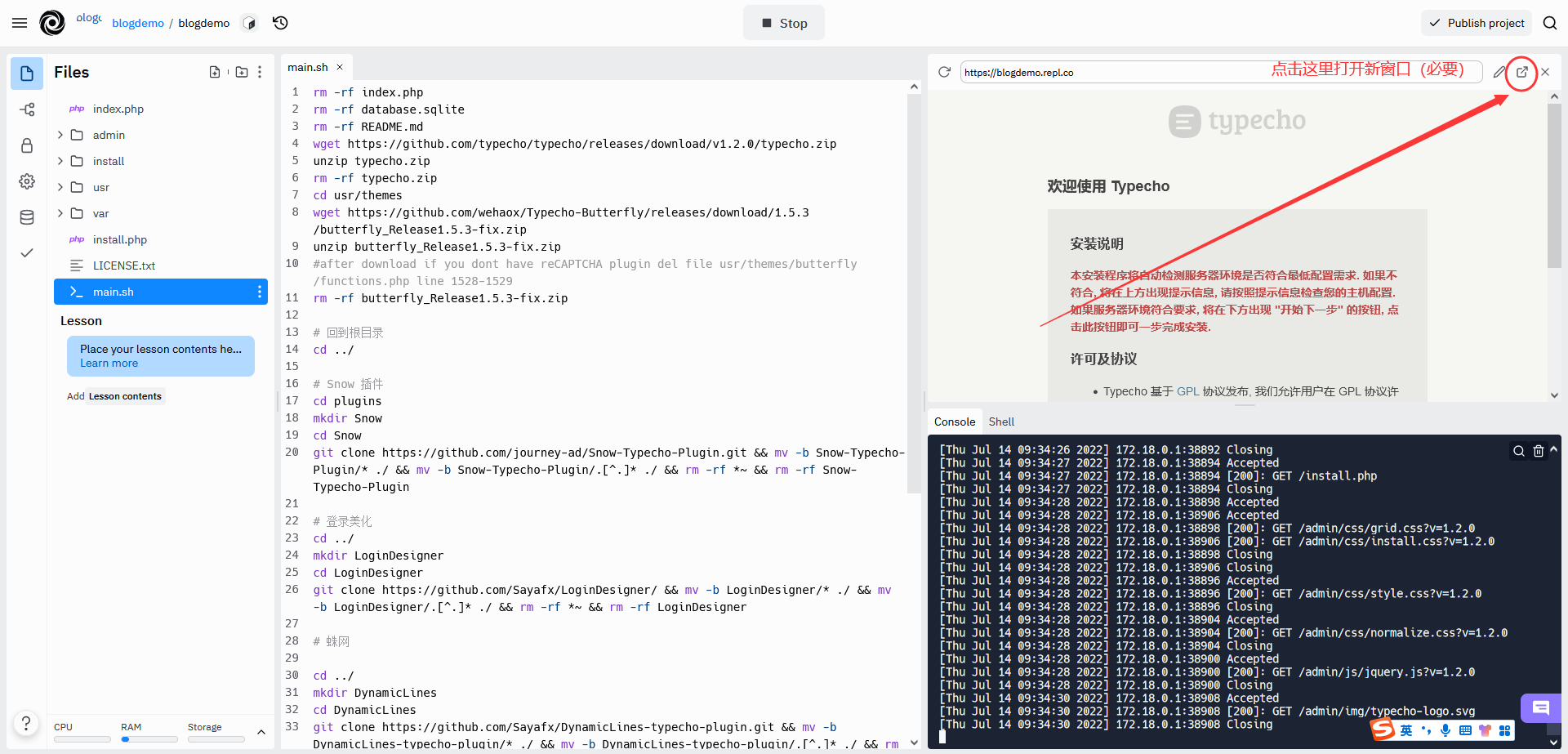Open the GPL link in the preview
The height and width of the screenshot is (754, 1568).
(1187, 391)
